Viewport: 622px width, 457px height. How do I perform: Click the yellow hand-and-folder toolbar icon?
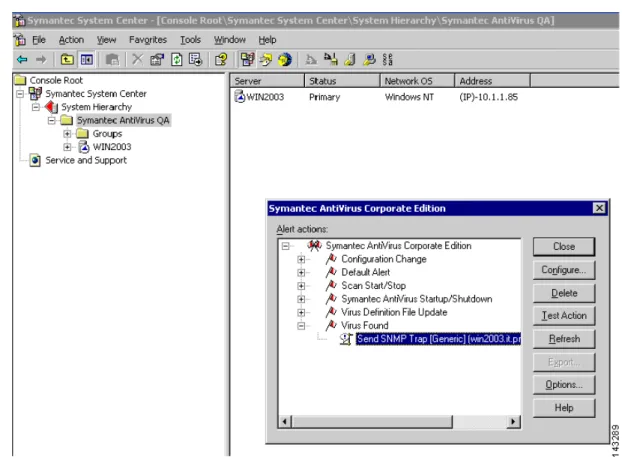pos(266,60)
